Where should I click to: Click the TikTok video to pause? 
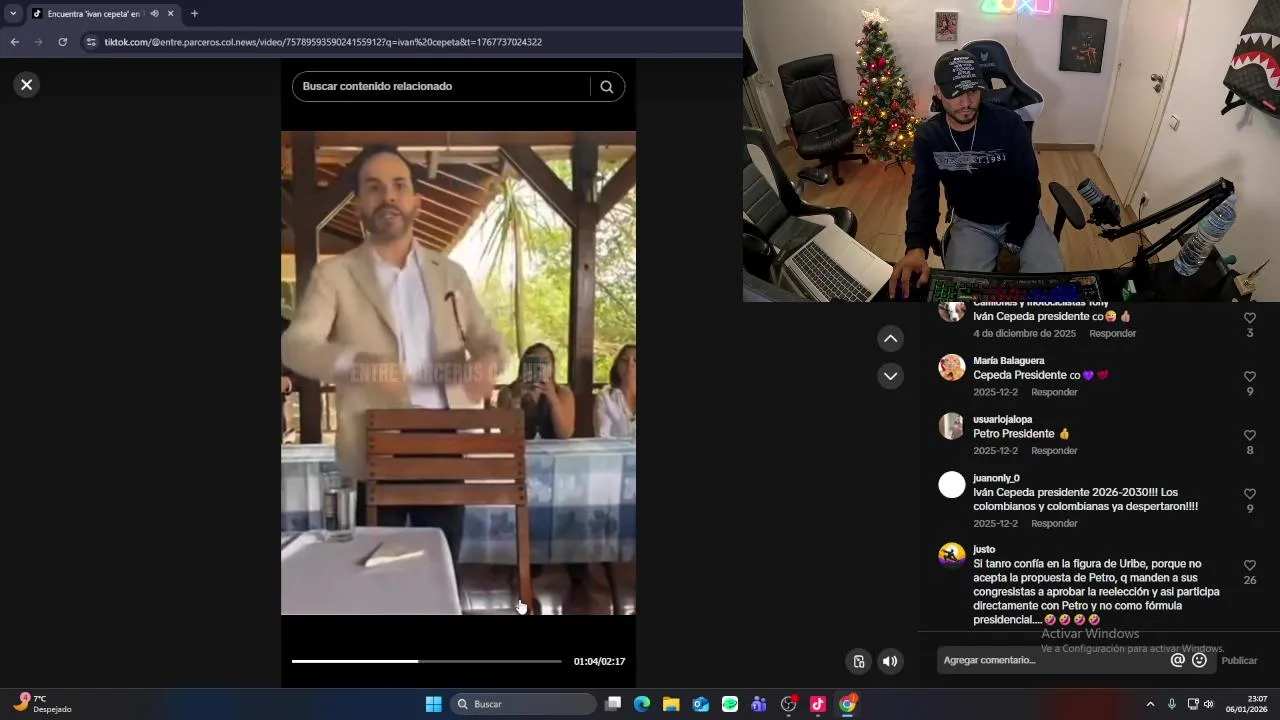[458, 372]
